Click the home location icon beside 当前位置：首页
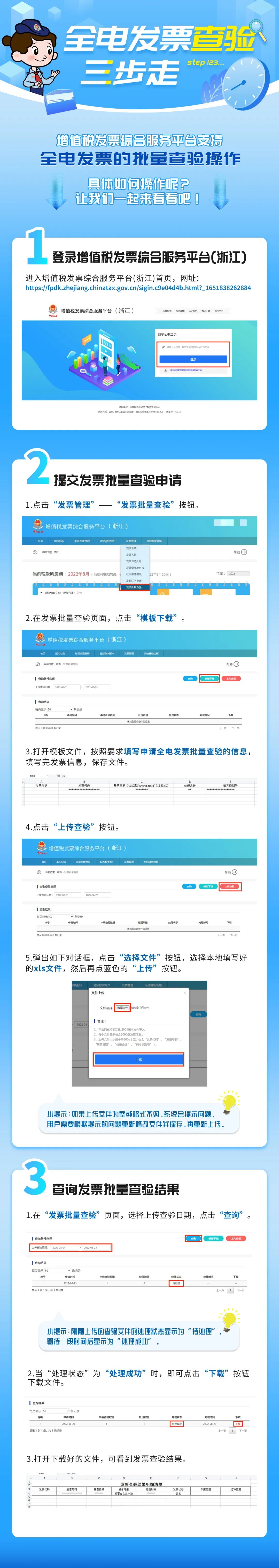The height and width of the screenshot is (1568, 279). point(35,552)
